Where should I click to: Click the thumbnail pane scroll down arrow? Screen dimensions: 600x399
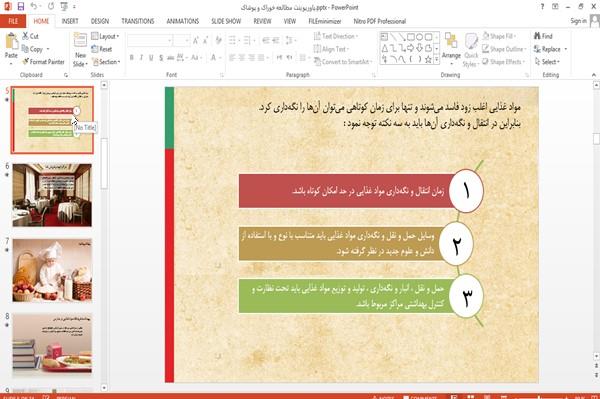coord(104,388)
